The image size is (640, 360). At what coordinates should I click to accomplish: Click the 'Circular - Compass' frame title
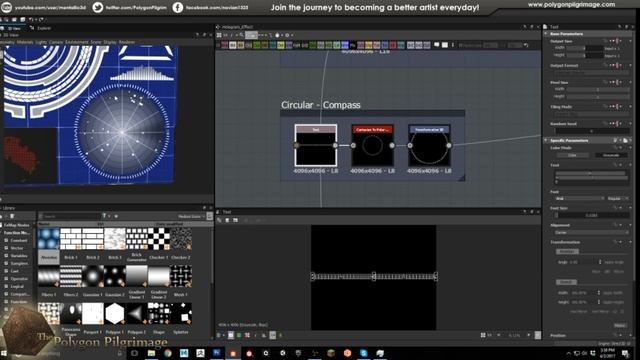(320, 105)
